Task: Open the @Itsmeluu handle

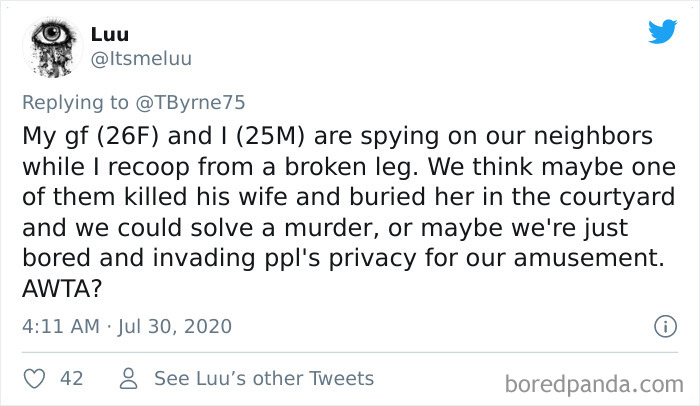Action: point(141,59)
